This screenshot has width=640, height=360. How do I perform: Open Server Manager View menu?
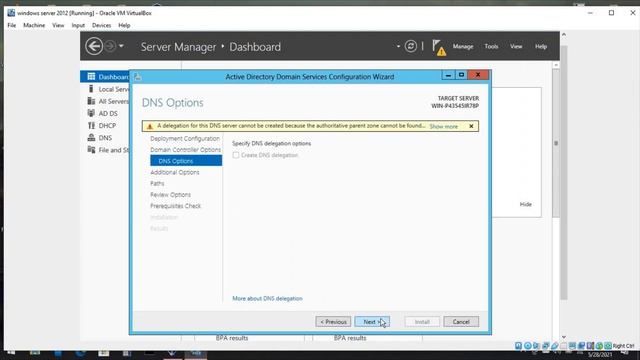tap(516, 47)
